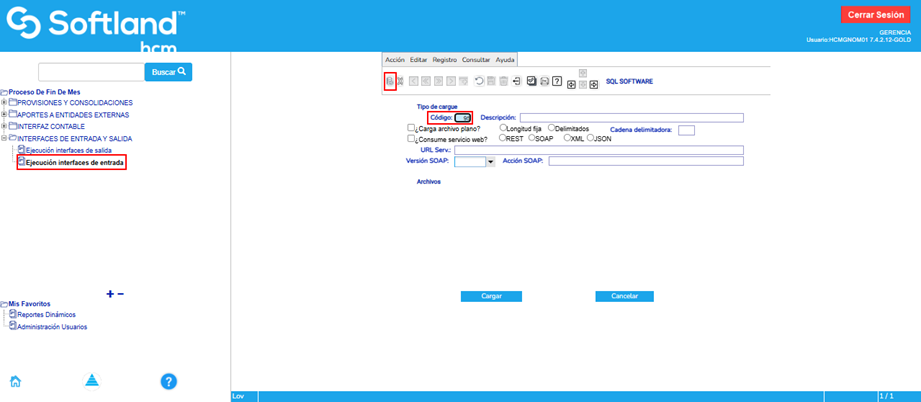Viewport: 921px width, 402px height.
Task: Click the first toolbar icon highlighted in red
Action: [389, 81]
